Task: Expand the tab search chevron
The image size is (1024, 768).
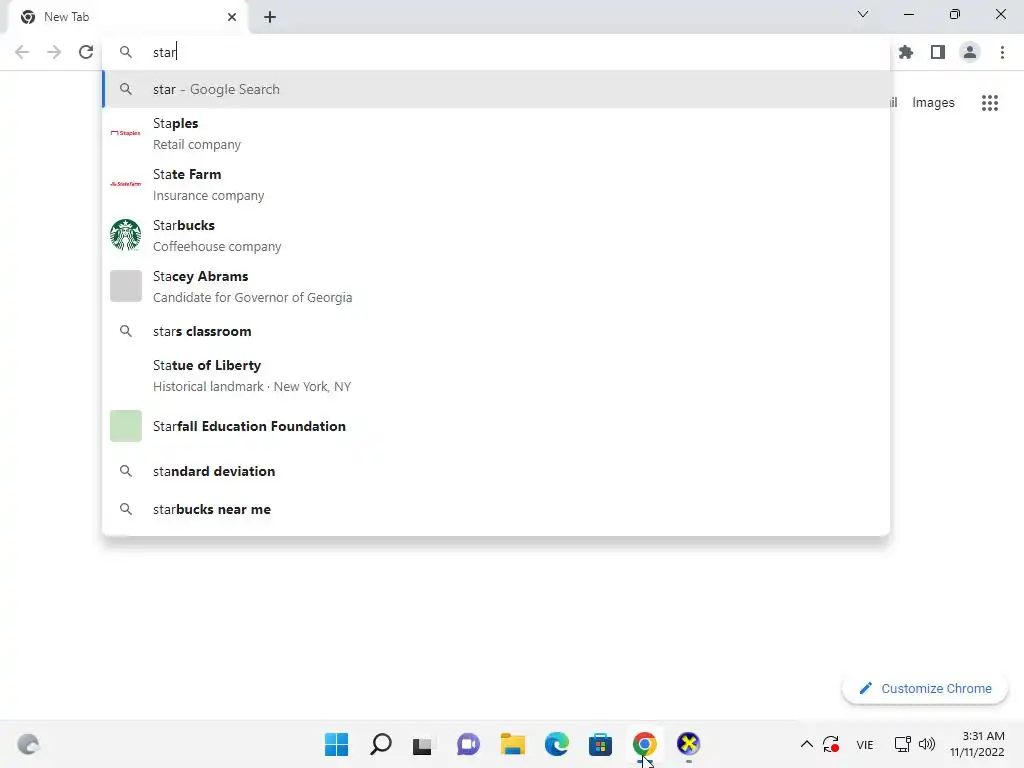Action: tap(863, 14)
